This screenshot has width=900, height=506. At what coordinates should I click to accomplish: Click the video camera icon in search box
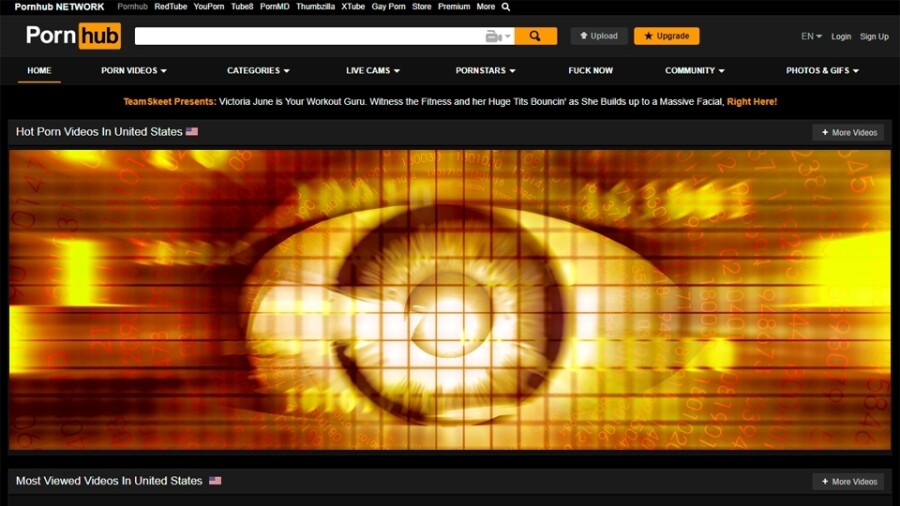(x=493, y=36)
